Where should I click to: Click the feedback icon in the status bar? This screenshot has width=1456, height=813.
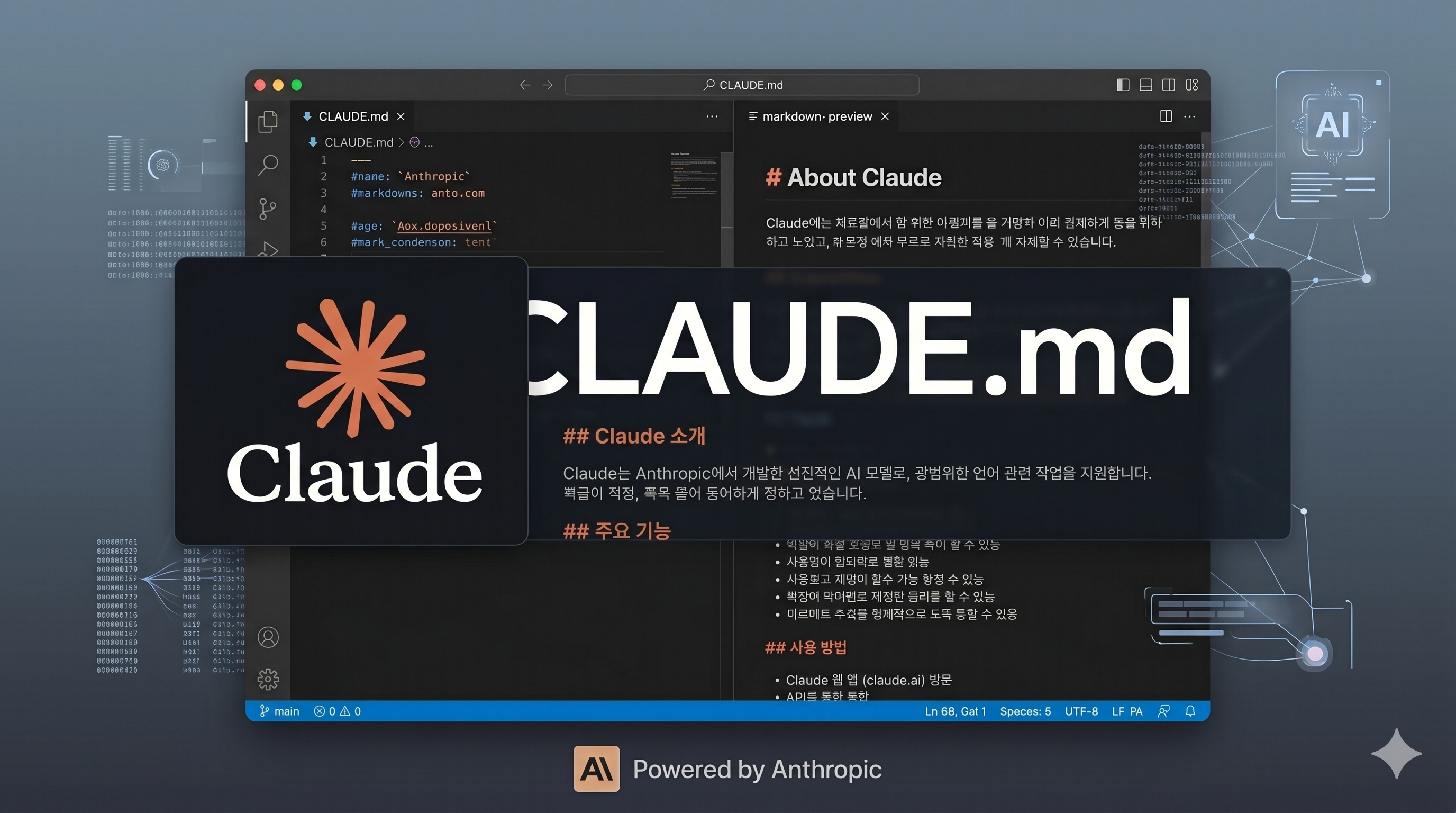[1164, 711]
